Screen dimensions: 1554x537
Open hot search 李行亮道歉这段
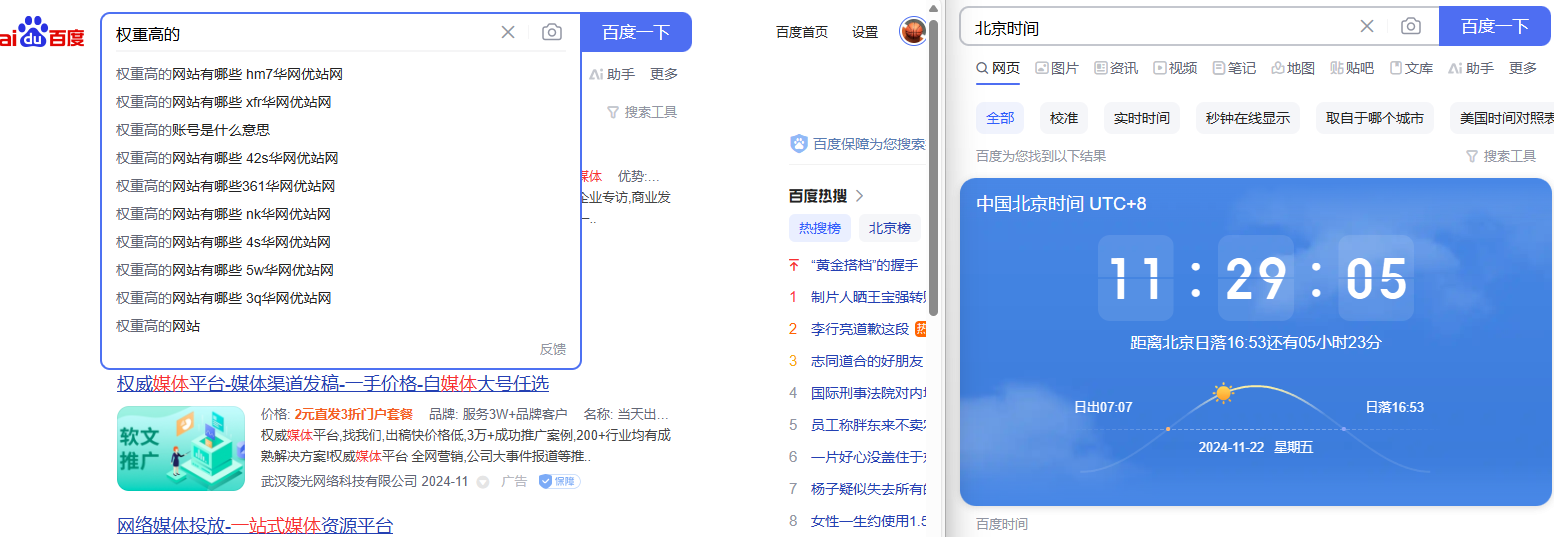tap(860, 329)
